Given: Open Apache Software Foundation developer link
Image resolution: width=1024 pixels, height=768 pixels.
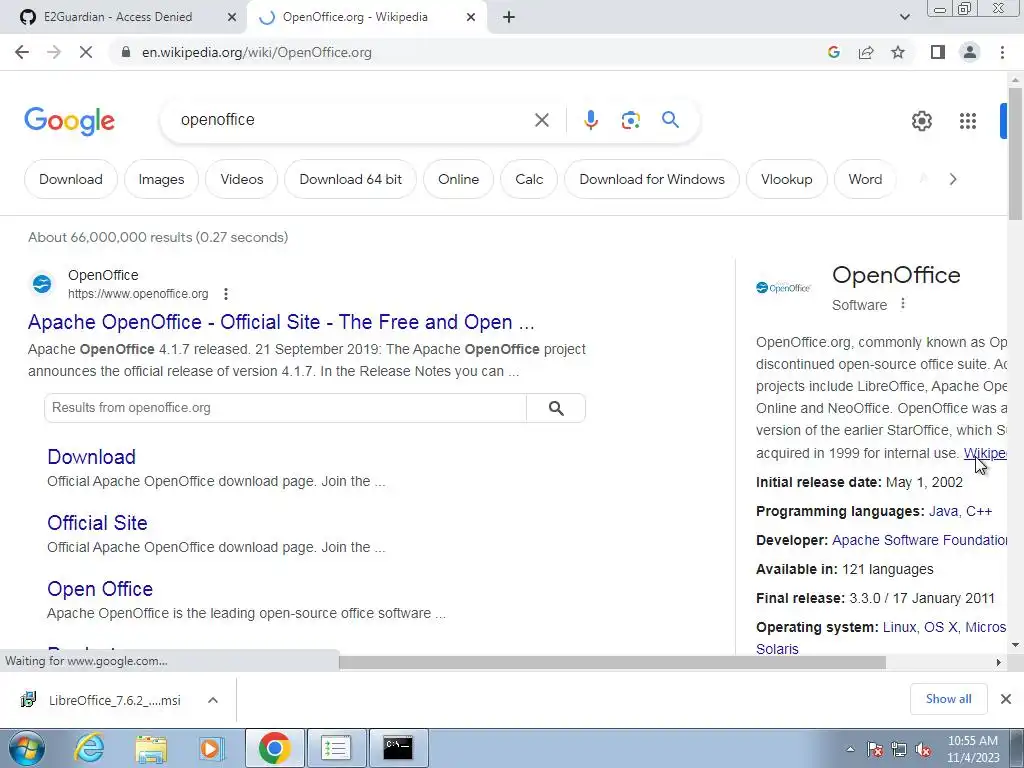Looking at the screenshot, I should [919, 540].
